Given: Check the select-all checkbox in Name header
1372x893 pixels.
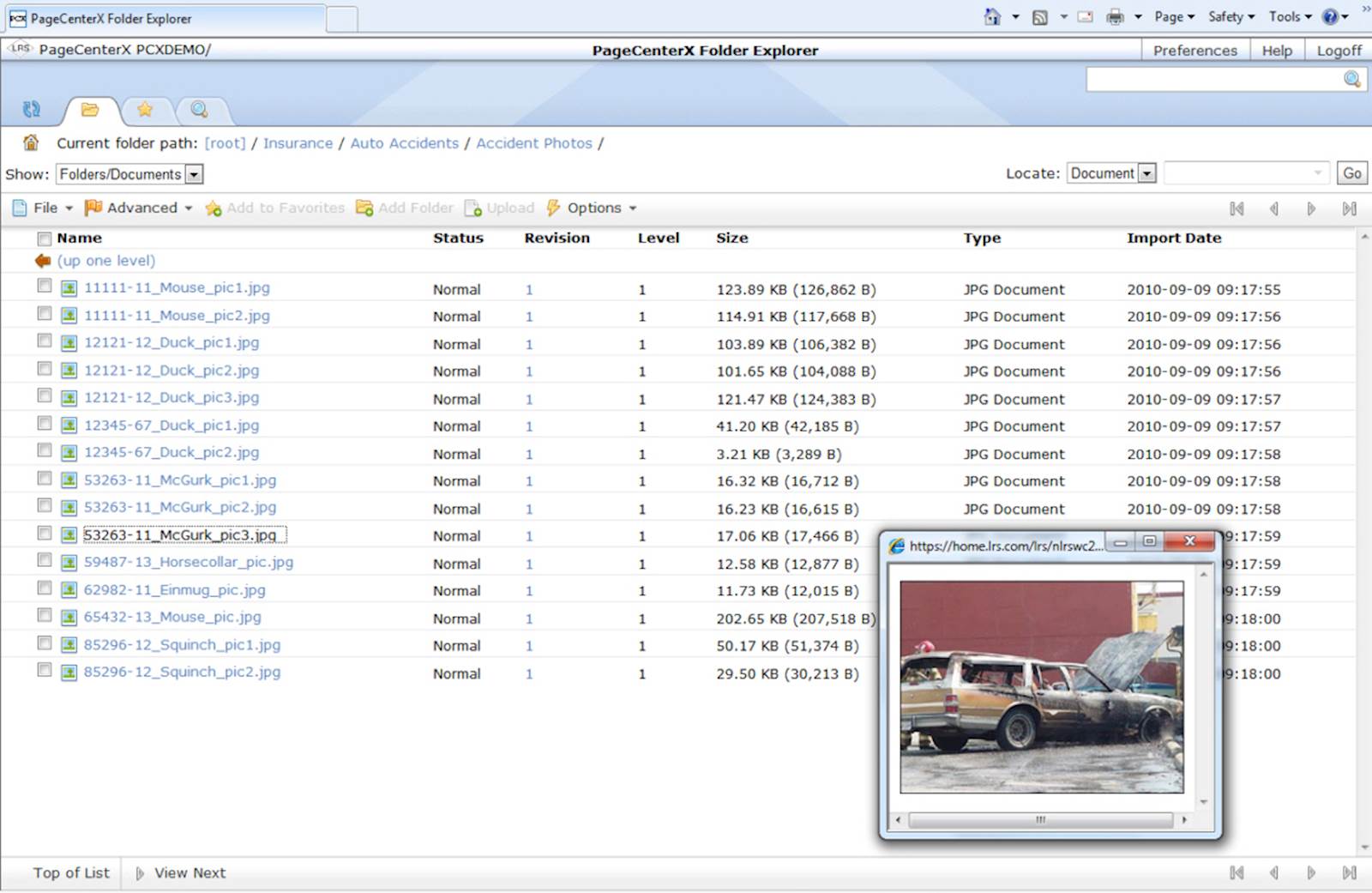Looking at the screenshot, I should pos(45,238).
